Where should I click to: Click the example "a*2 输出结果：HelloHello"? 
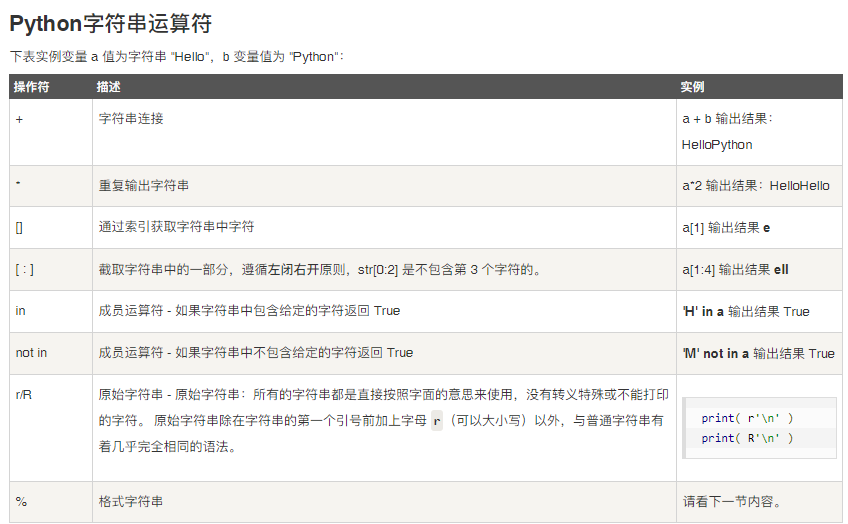click(756, 185)
